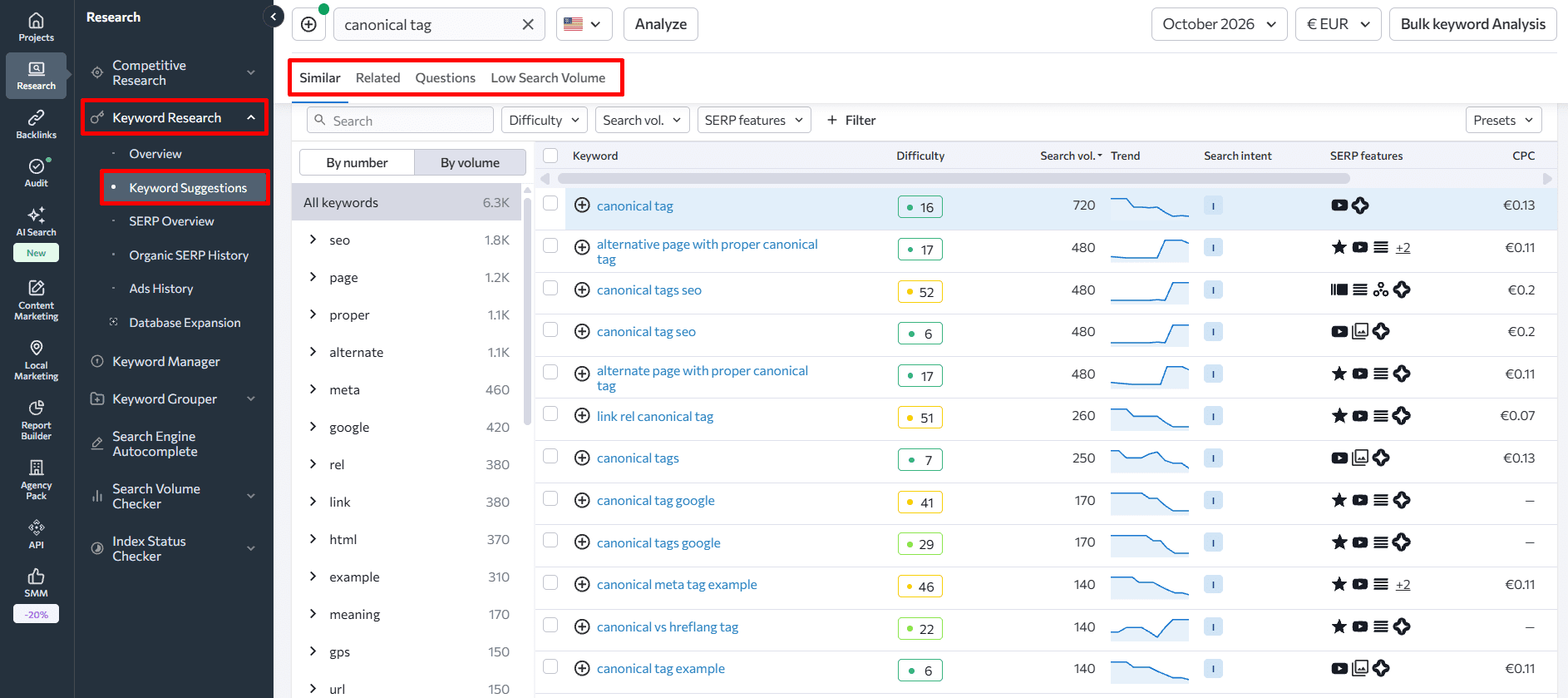The image size is (1568, 698).
Task: Open the 'canonical tag google' keyword link
Action: pos(655,501)
